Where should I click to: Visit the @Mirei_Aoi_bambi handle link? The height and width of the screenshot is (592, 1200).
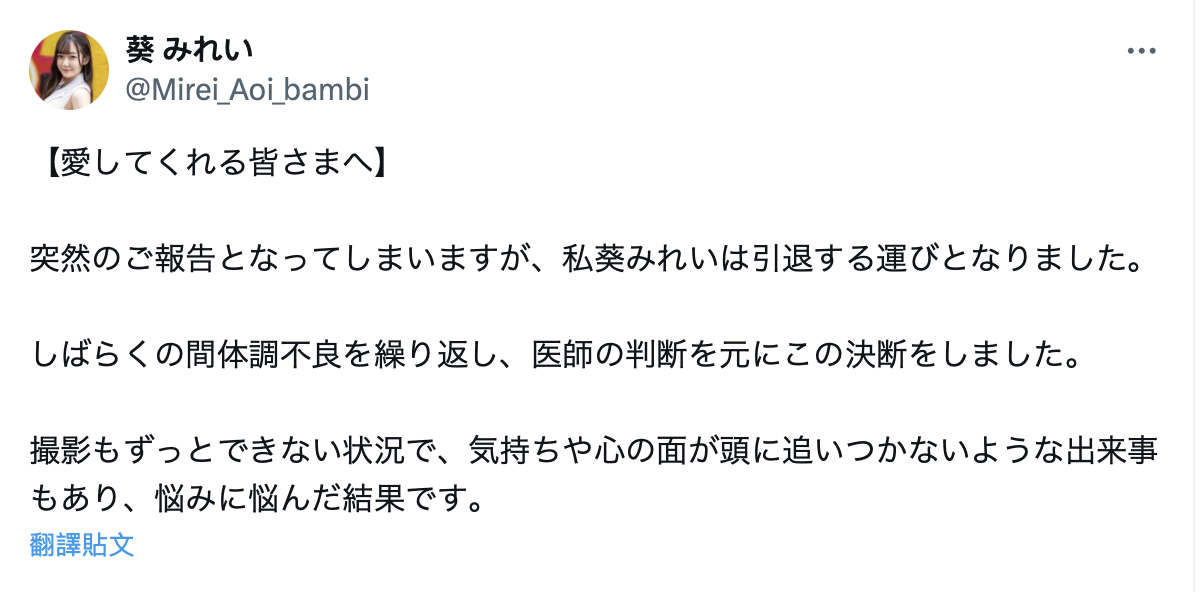point(247,90)
